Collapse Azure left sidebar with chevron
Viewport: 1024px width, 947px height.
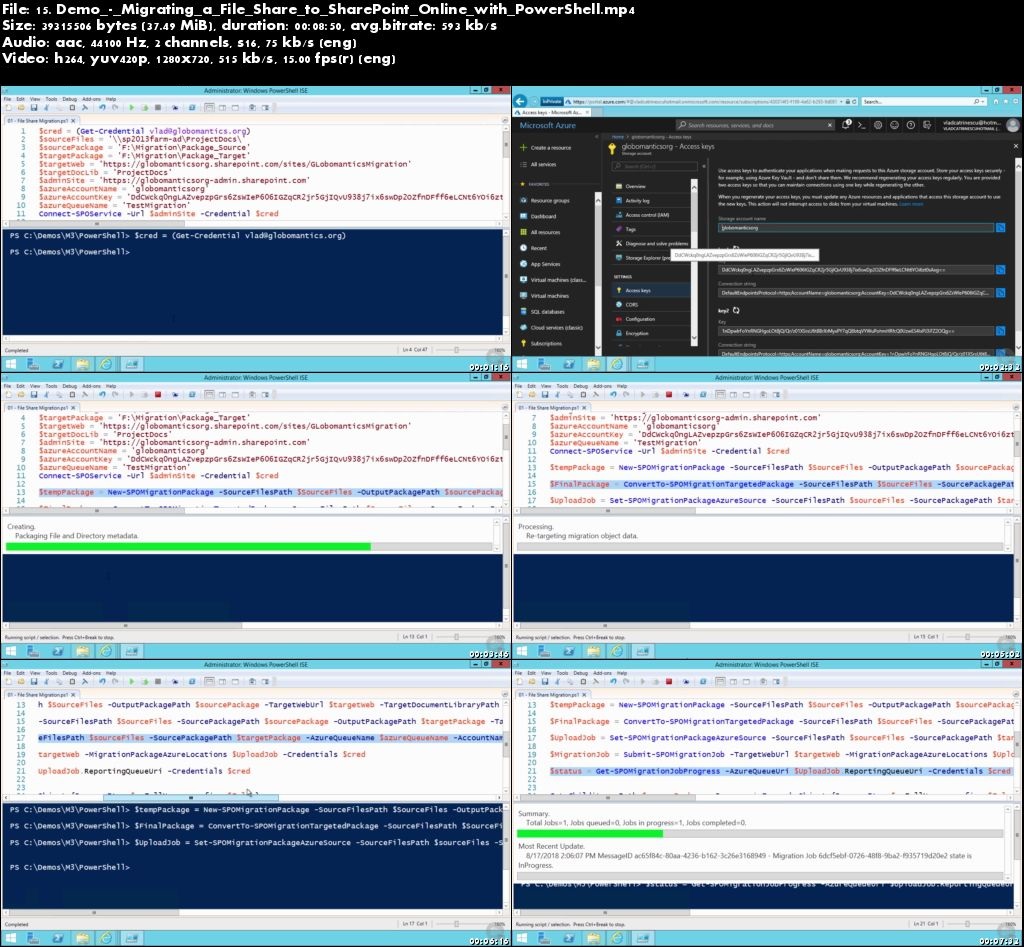coord(596,137)
